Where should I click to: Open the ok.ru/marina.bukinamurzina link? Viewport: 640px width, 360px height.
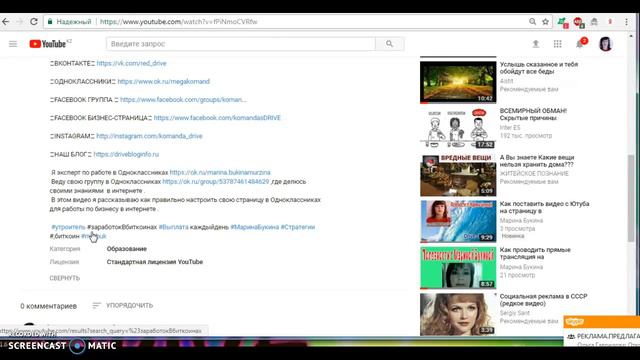click(x=220, y=173)
